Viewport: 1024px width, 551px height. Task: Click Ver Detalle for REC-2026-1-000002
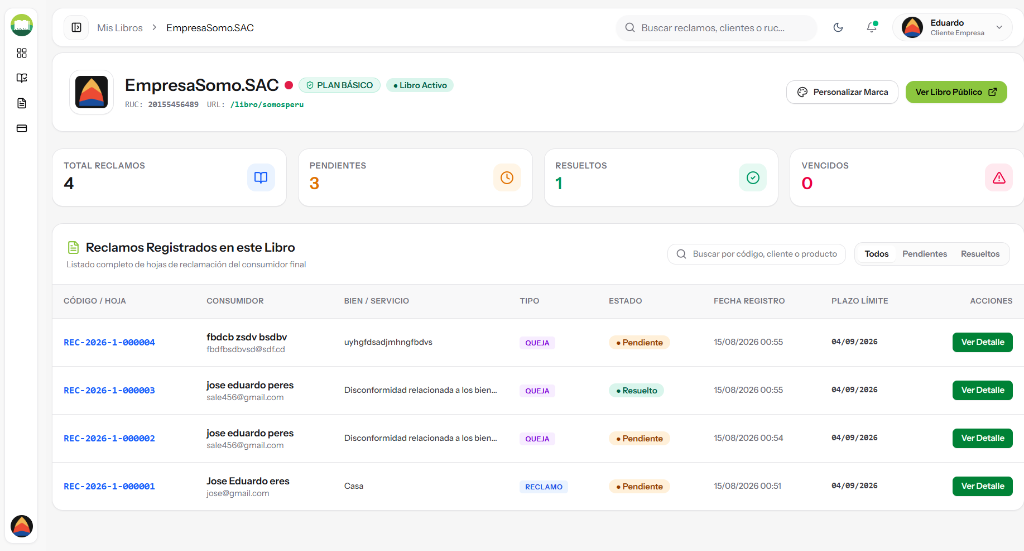pyautogui.click(x=982, y=438)
